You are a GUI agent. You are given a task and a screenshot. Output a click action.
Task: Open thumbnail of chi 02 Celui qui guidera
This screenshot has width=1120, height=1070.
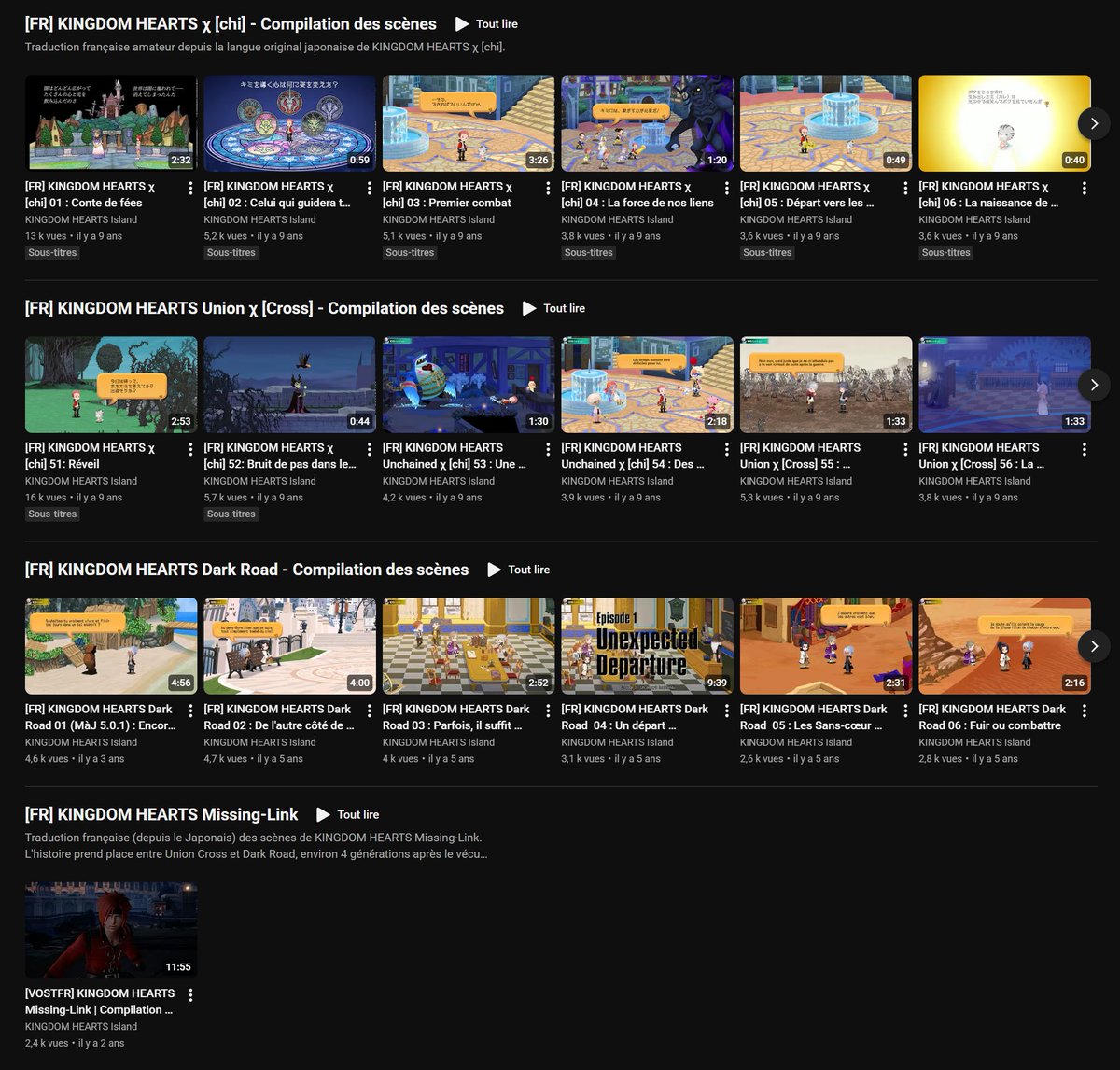tap(289, 123)
